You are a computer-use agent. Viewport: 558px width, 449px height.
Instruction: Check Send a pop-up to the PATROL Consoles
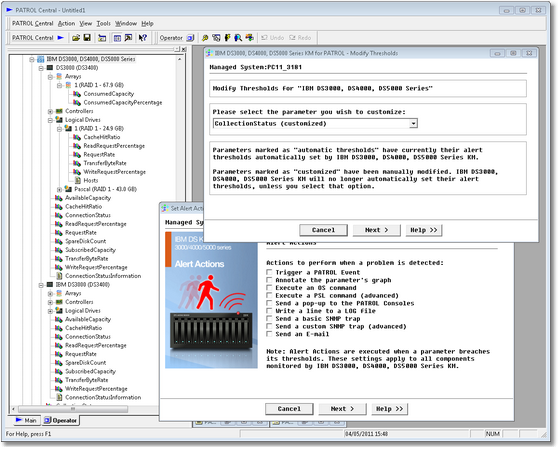coord(269,303)
